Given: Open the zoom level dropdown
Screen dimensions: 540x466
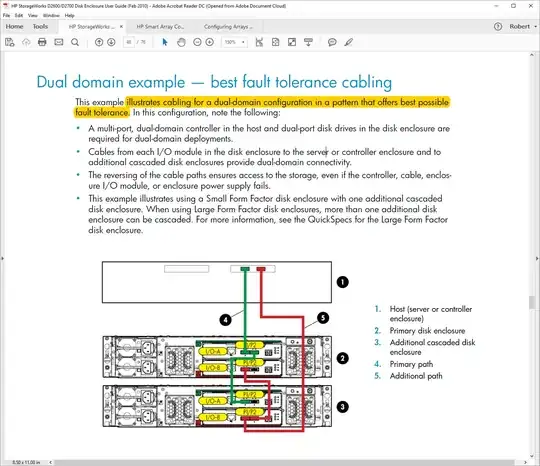Looking at the screenshot, I should (243, 42).
